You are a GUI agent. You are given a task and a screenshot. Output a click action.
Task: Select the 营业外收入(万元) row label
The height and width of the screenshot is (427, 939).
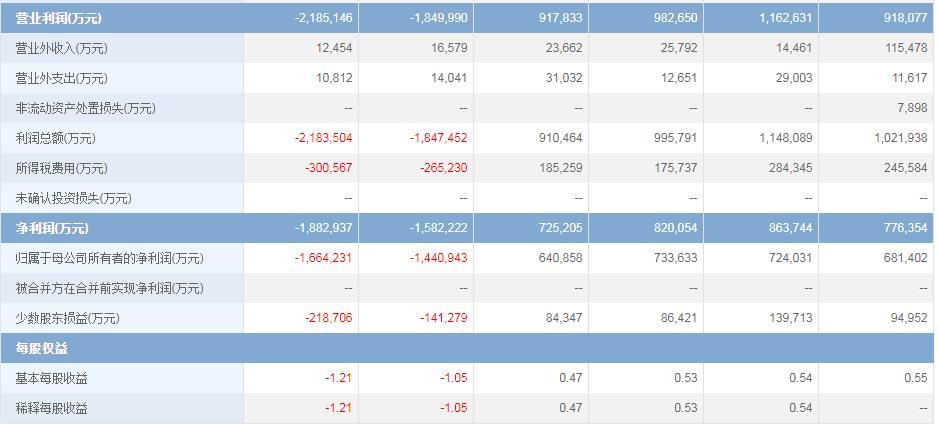pyautogui.click(x=62, y=48)
